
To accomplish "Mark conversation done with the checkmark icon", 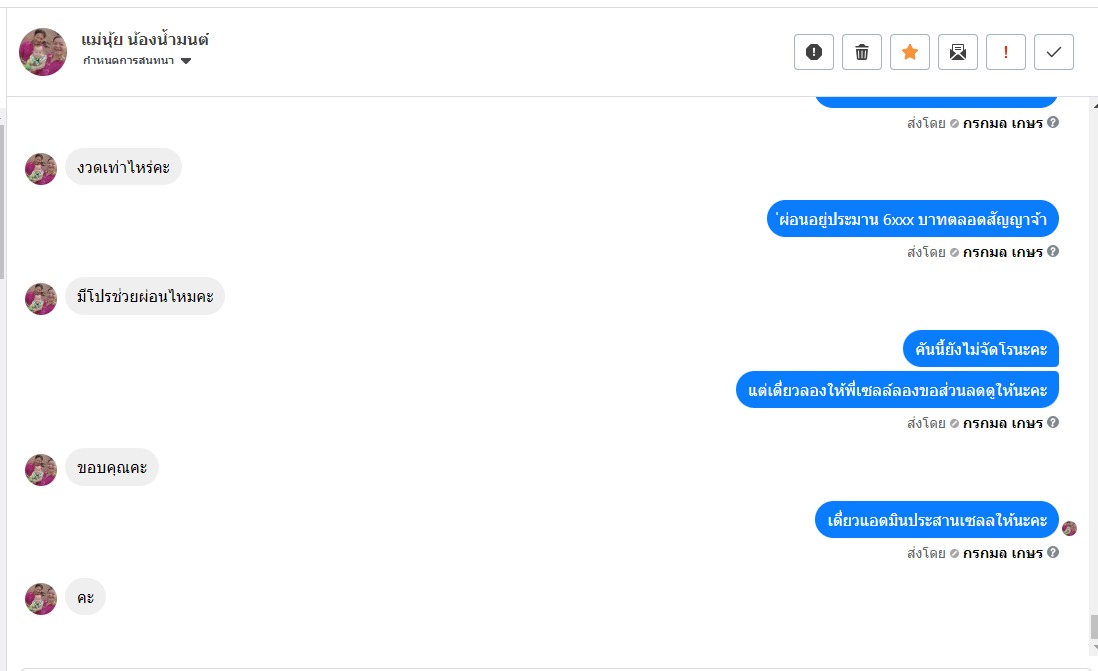I will [x=1053, y=52].
